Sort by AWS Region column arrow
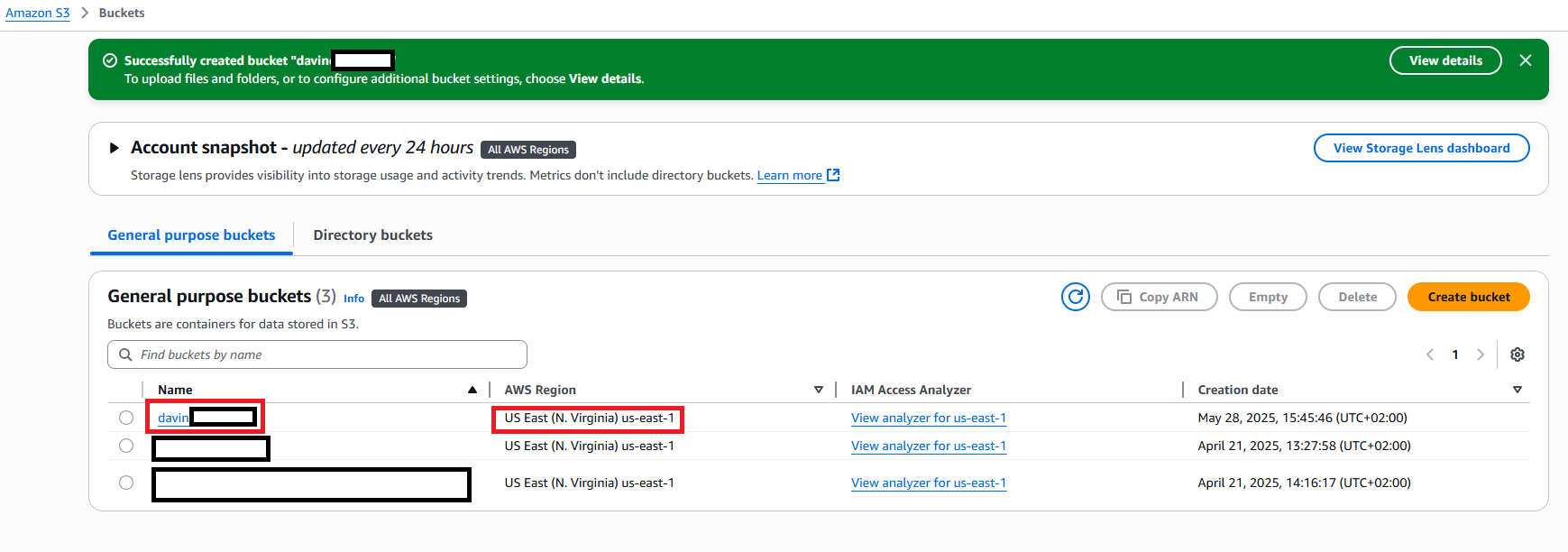The height and width of the screenshot is (552, 1568). 819,390
